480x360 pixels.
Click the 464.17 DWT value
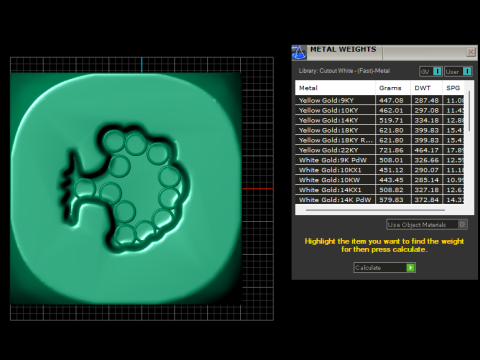point(427,150)
